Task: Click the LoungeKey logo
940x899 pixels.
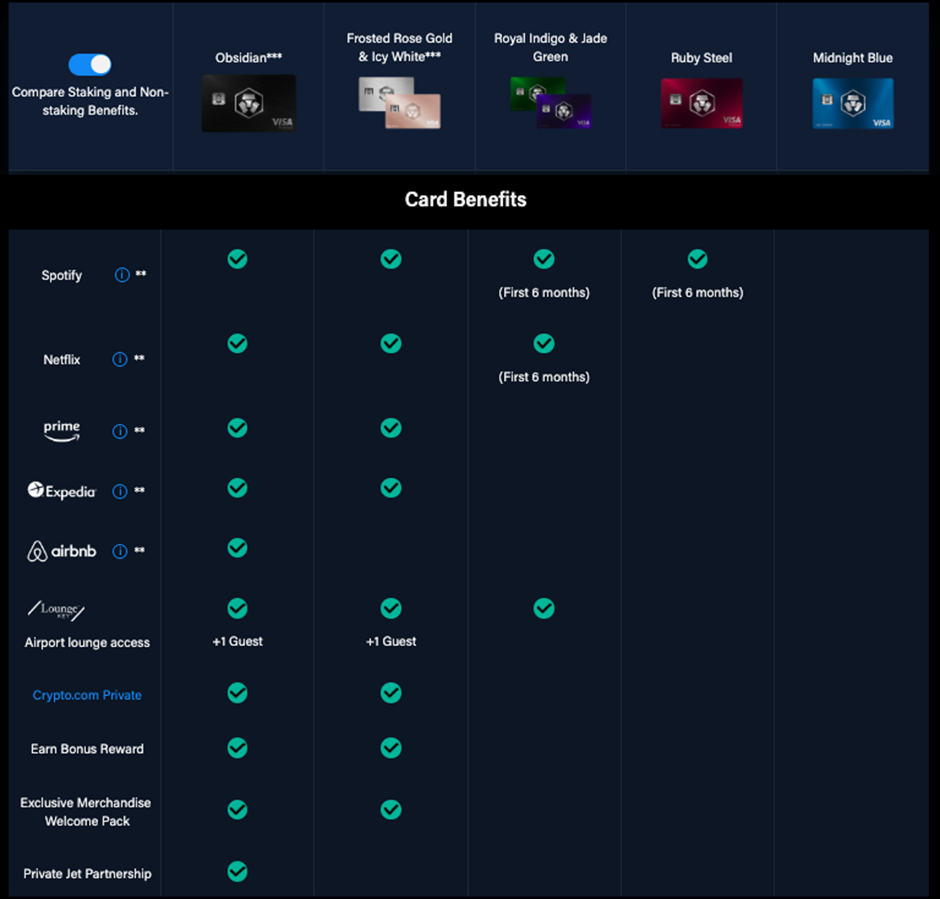Action: (x=56, y=610)
